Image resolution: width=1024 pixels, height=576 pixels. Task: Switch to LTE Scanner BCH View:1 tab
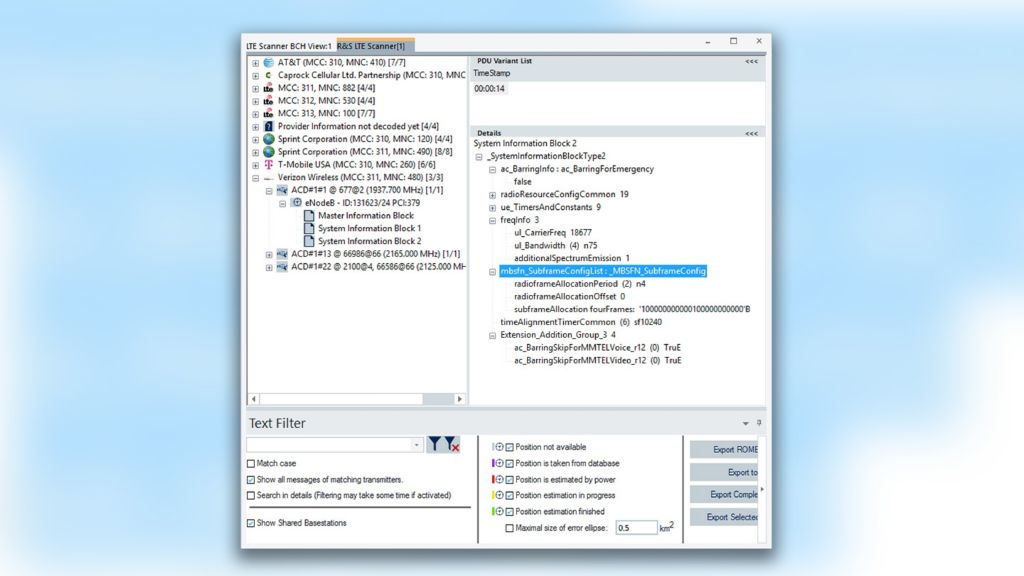tap(289, 46)
